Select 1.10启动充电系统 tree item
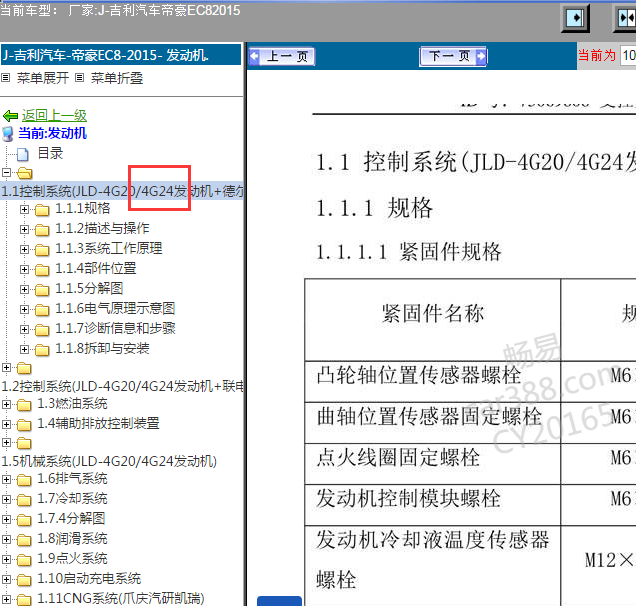 coord(89,578)
